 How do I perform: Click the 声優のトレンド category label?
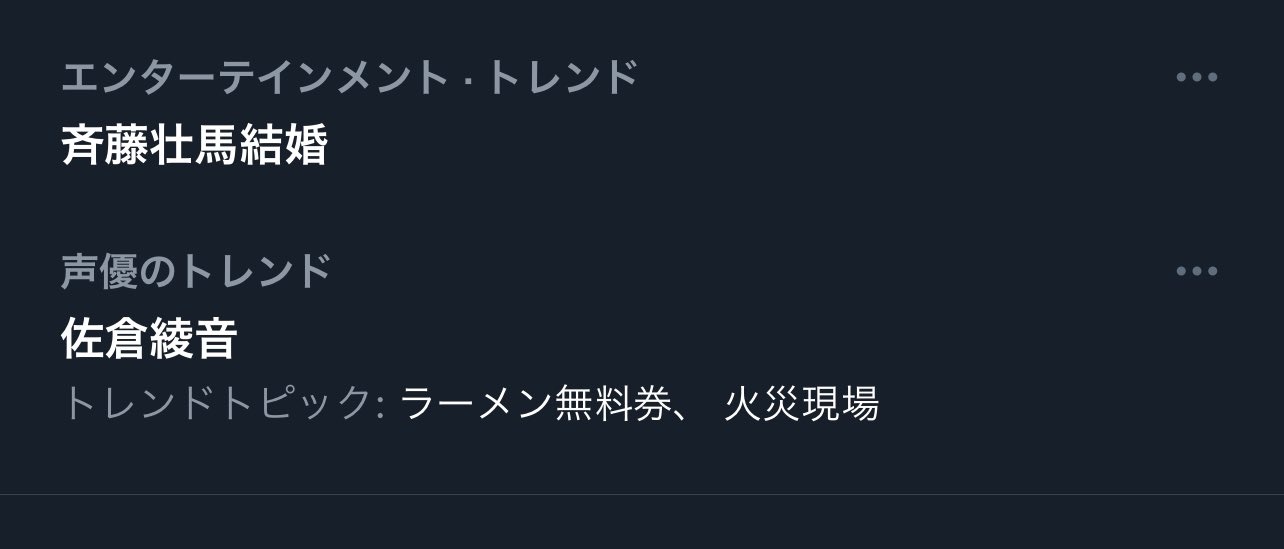196,272
